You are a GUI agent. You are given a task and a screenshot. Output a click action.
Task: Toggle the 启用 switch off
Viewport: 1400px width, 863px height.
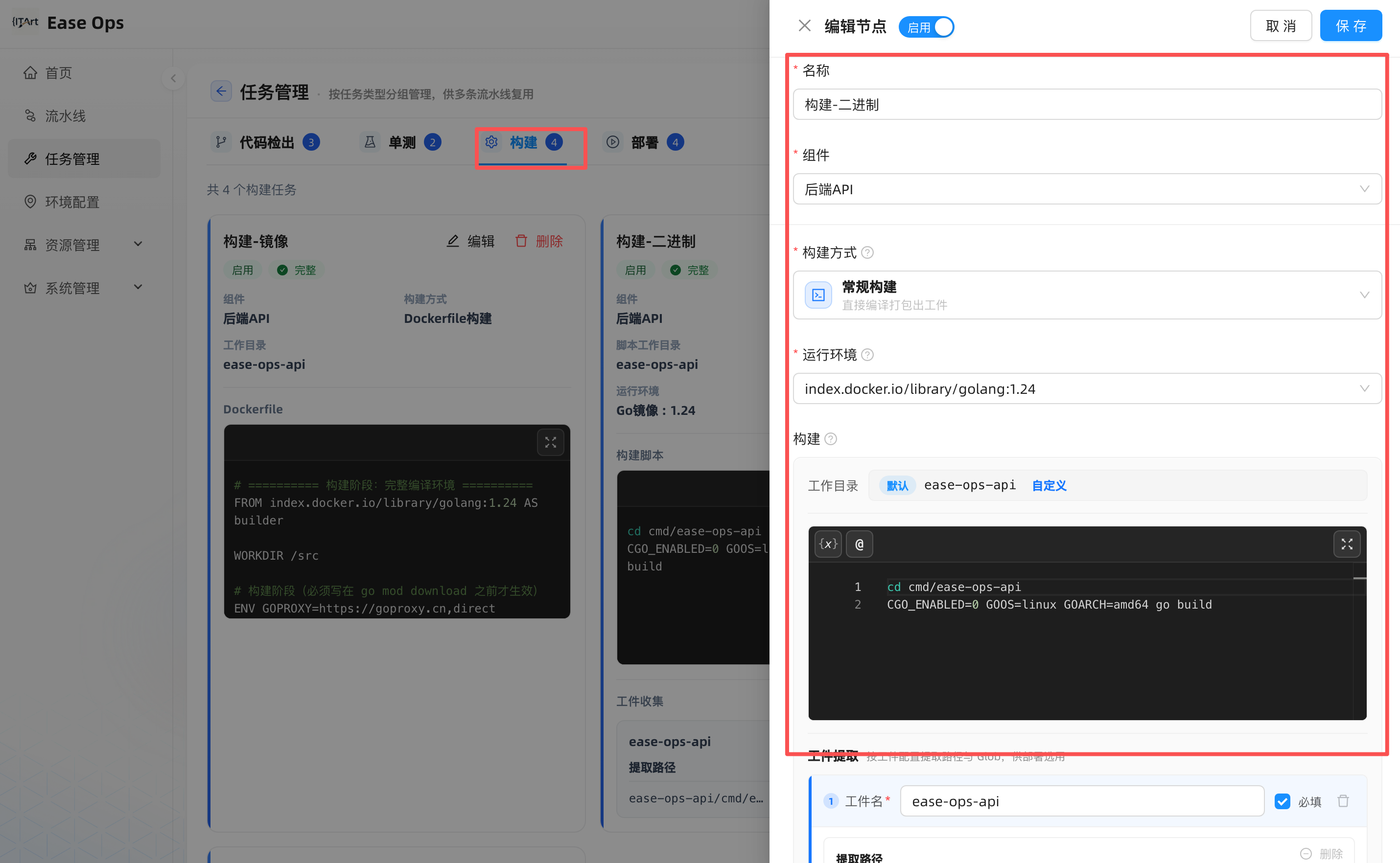coord(926,27)
